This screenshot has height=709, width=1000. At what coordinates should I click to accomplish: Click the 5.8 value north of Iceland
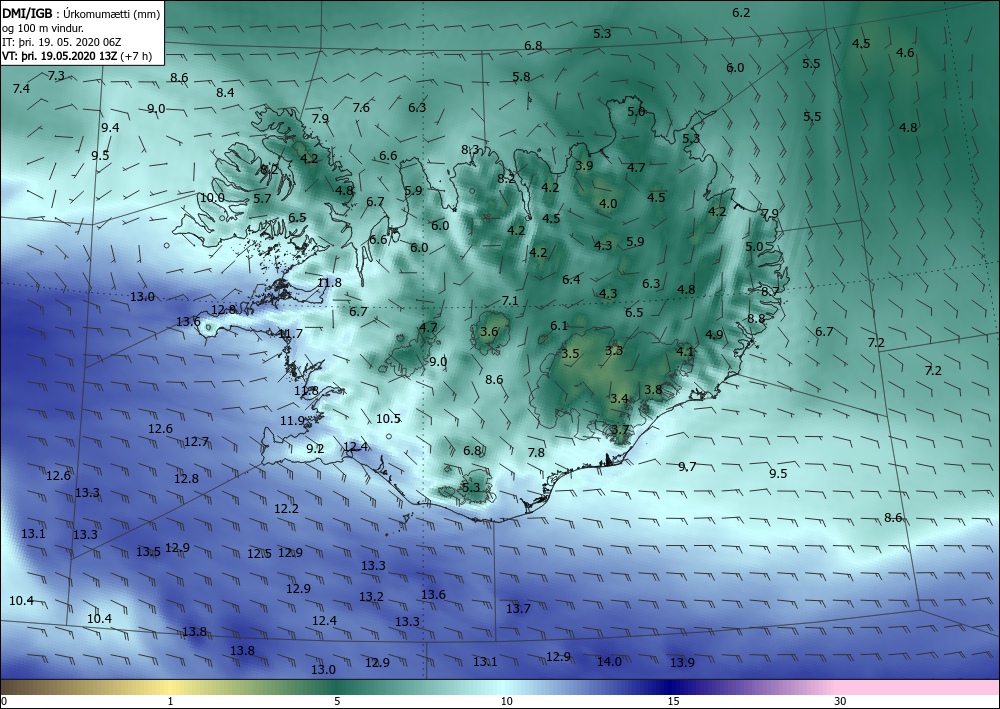(521, 77)
